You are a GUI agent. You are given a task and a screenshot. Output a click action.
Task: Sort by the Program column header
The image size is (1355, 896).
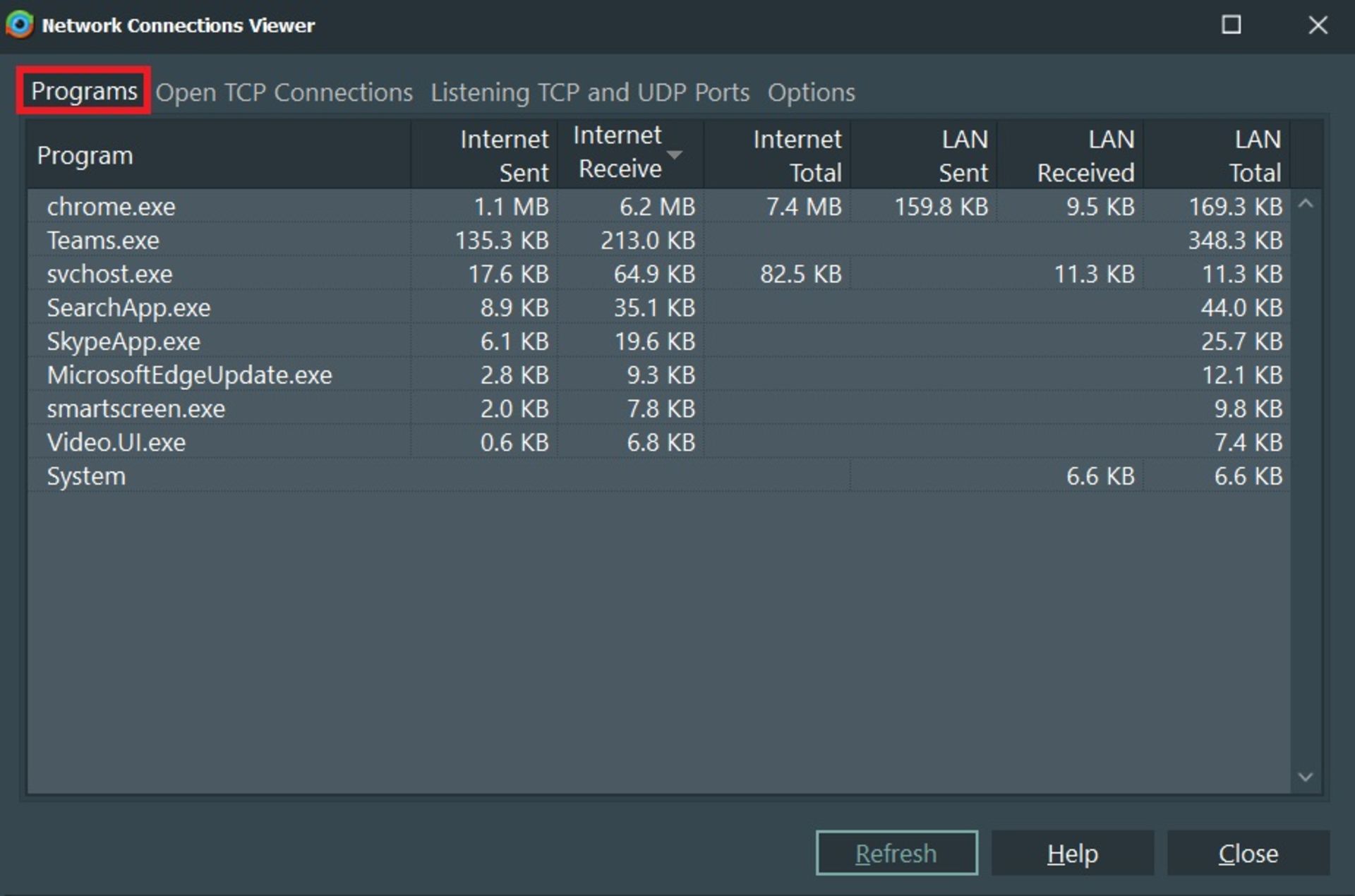point(219,155)
